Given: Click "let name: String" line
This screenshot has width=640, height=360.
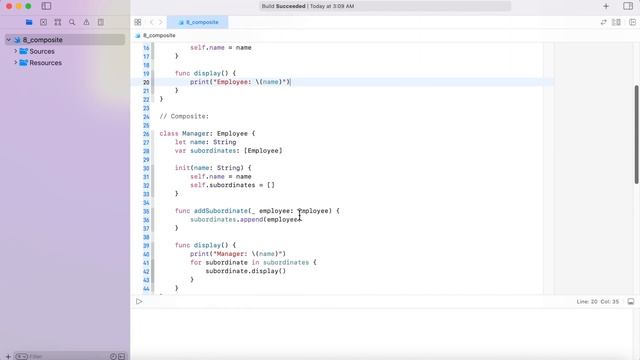Looking at the screenshot, I should coord(205,142).
